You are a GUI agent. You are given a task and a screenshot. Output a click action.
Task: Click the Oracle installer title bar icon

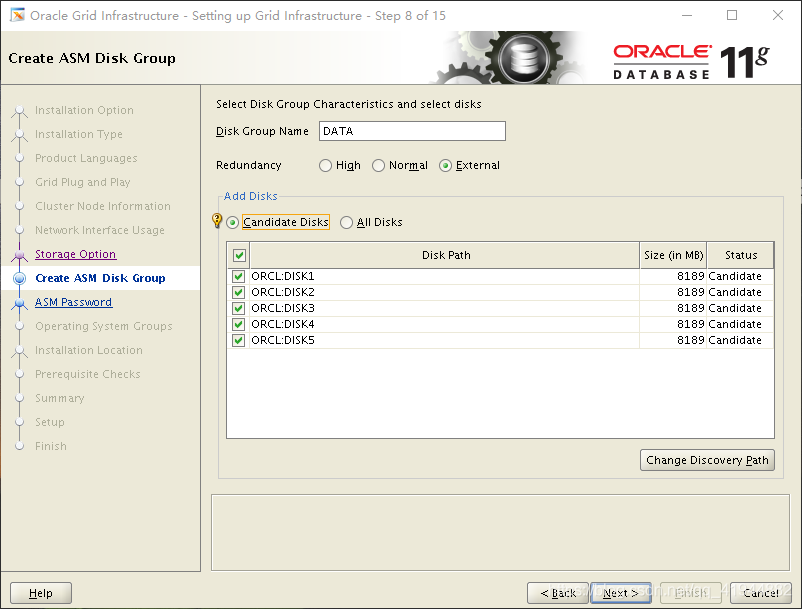[17, 15]
